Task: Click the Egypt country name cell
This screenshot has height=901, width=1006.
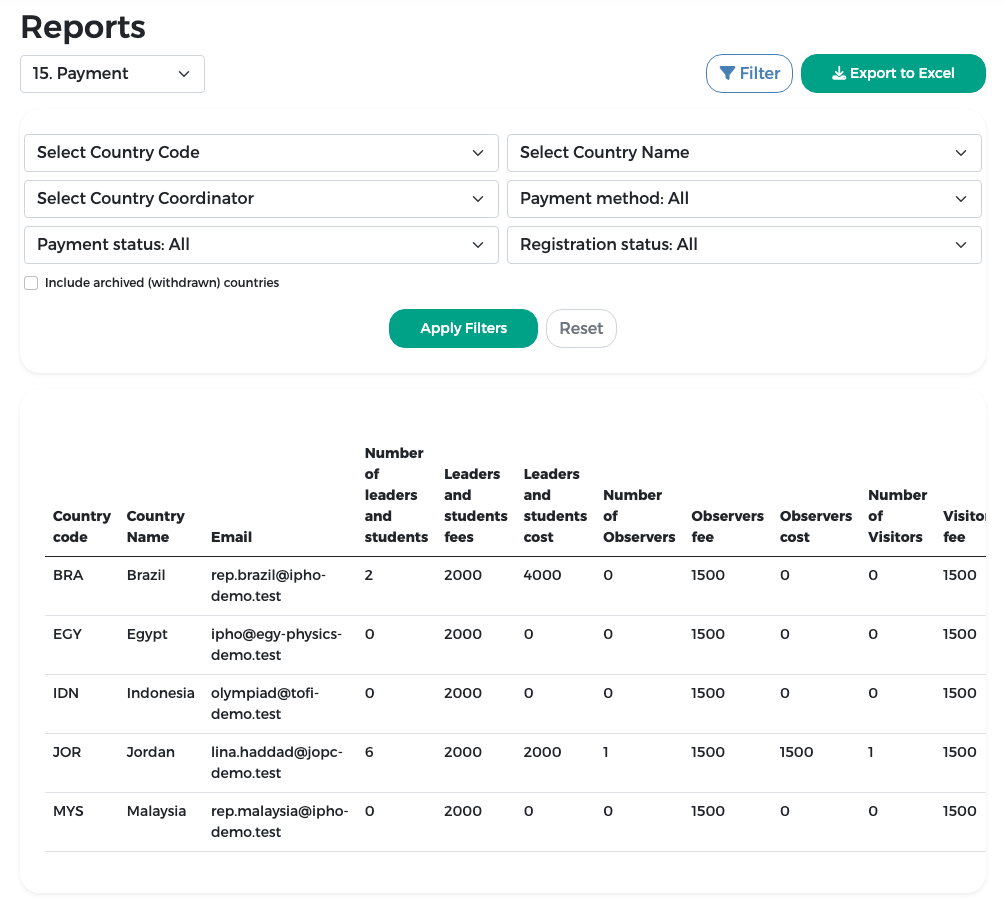Action: pos(147,635)
